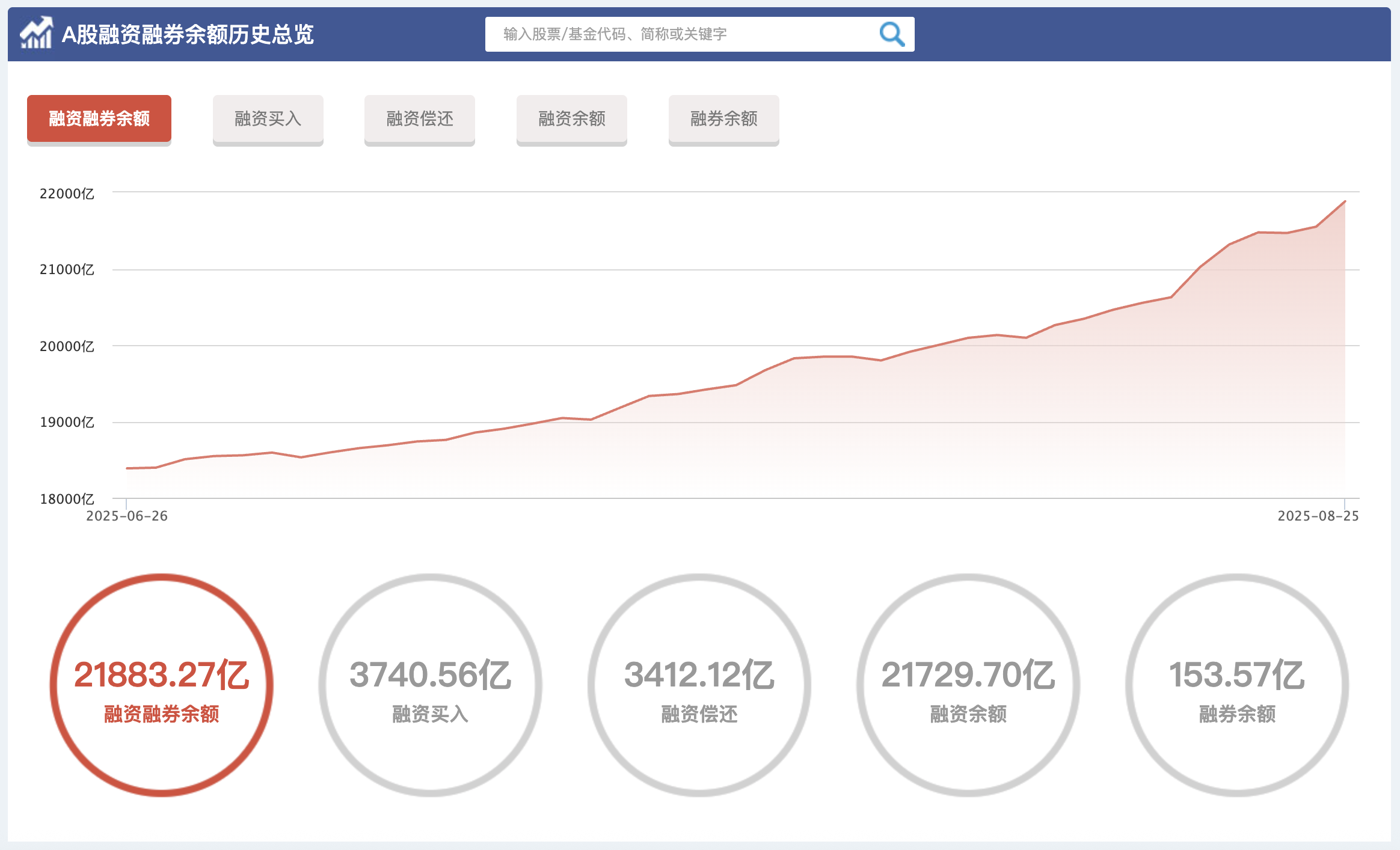Click the 153.57亿 融券余额 circle
1400x850 pixels.
pos(1236,685)
